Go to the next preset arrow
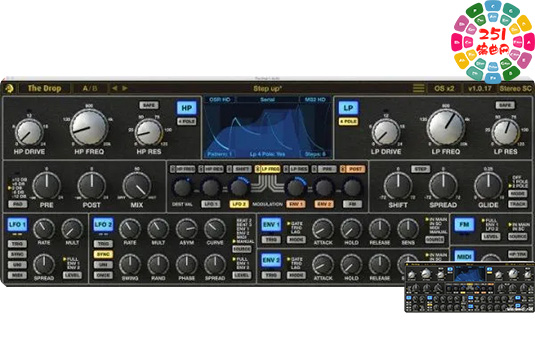Image resolution: width=535 pixels, height=363 pixels. pyautogui.click(x=125, y=88)
